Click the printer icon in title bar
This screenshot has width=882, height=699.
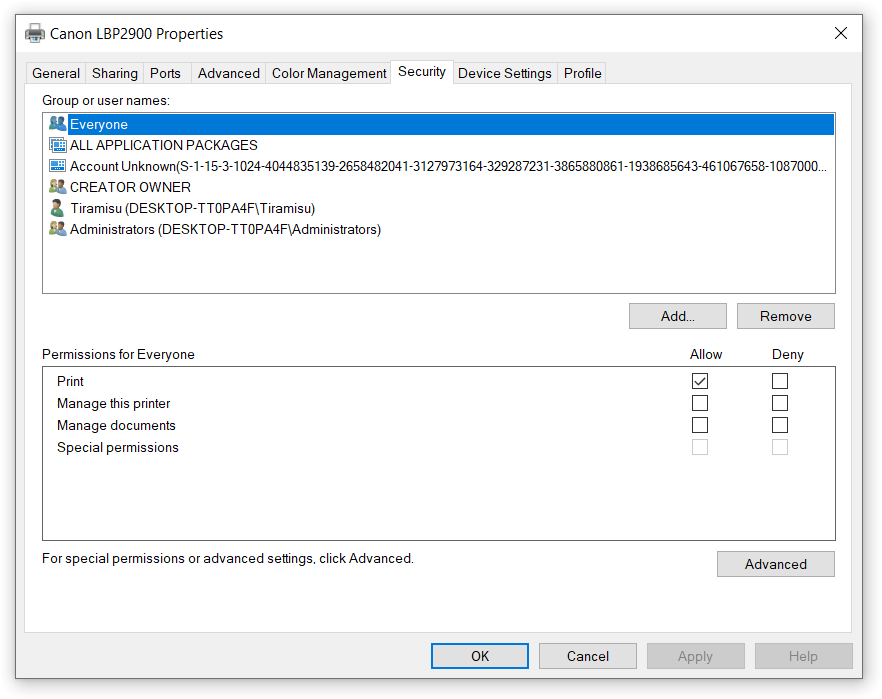(x=35, y=33)
